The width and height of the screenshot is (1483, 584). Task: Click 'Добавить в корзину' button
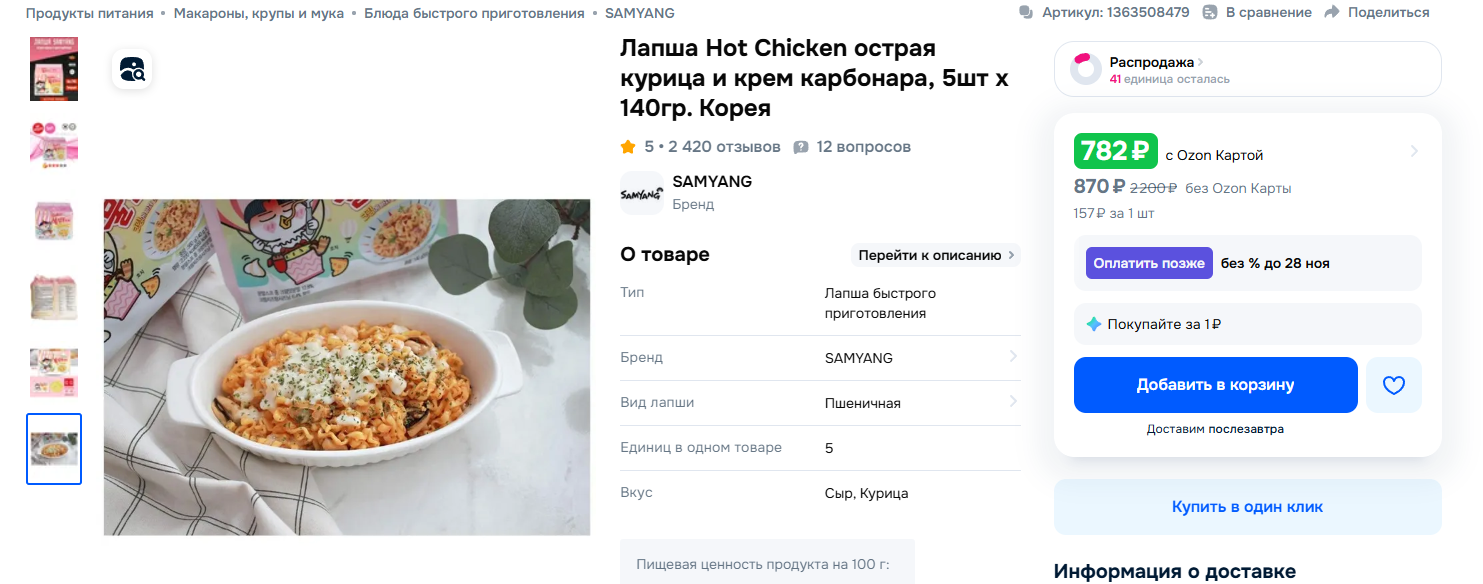(x=1215, y=385)
